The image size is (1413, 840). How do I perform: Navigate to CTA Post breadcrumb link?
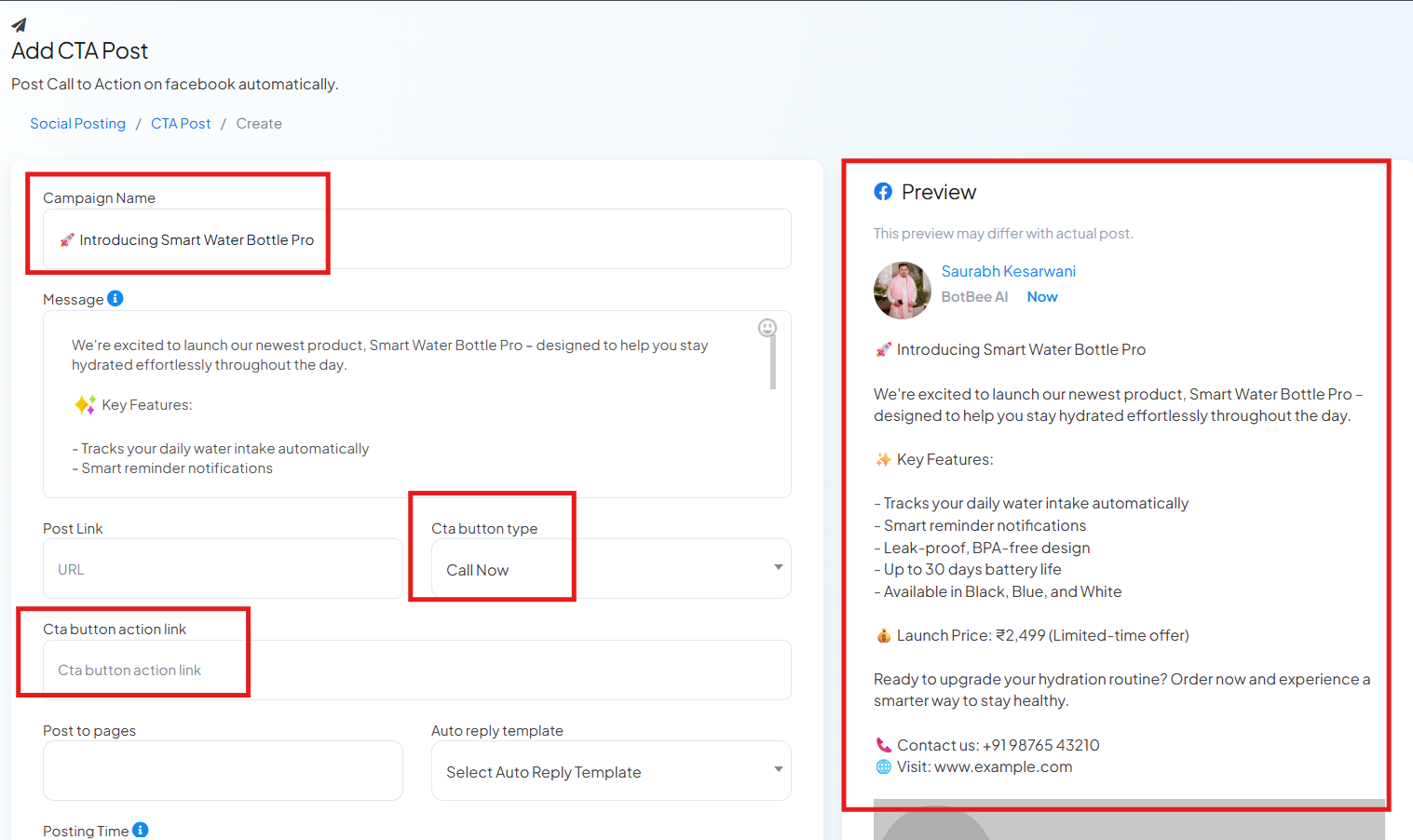pyautogui.click(x=181, y=124)
